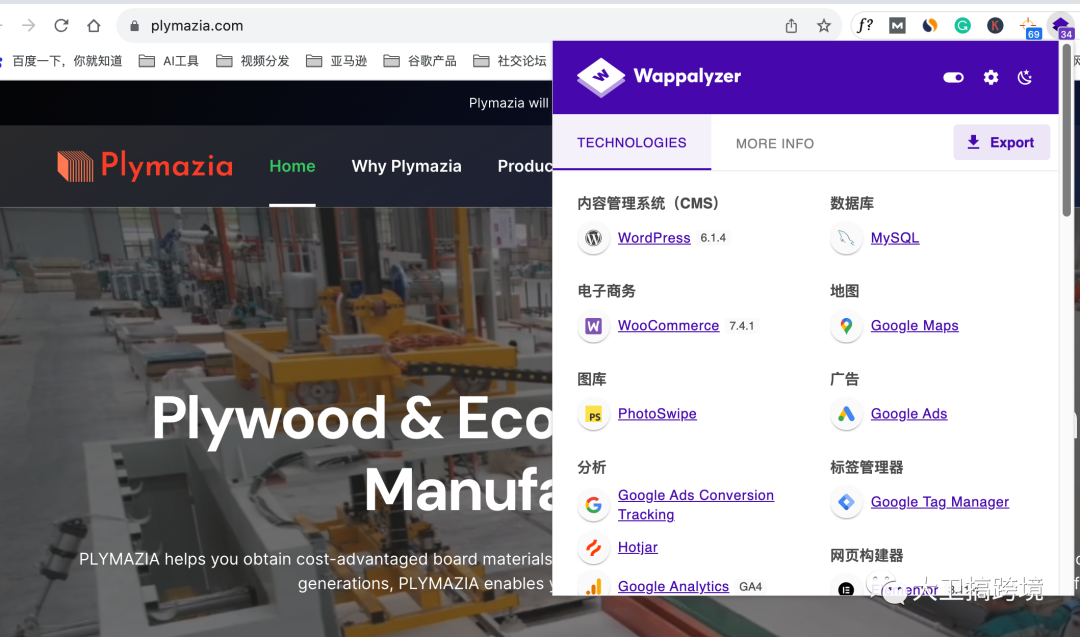View site security lock info
1080x637 pixels.
pyautogui.click(x=134, y=25)
